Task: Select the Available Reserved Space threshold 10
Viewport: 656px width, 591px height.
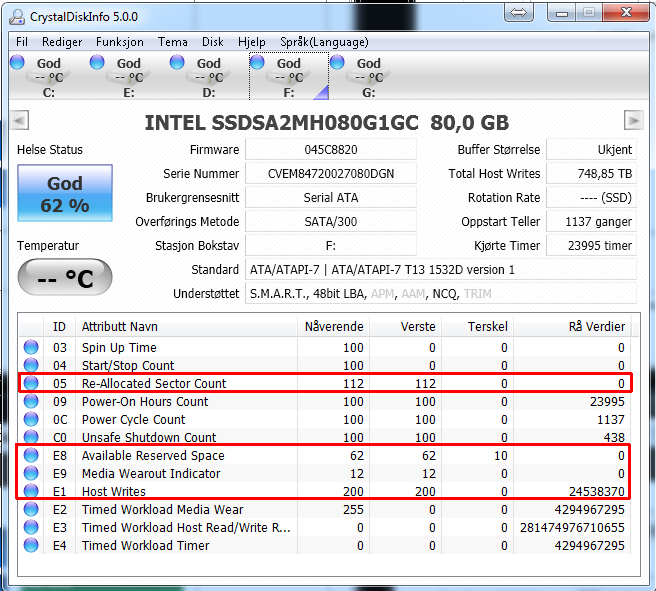Action: pyautogui.click(x=501, y=455)
